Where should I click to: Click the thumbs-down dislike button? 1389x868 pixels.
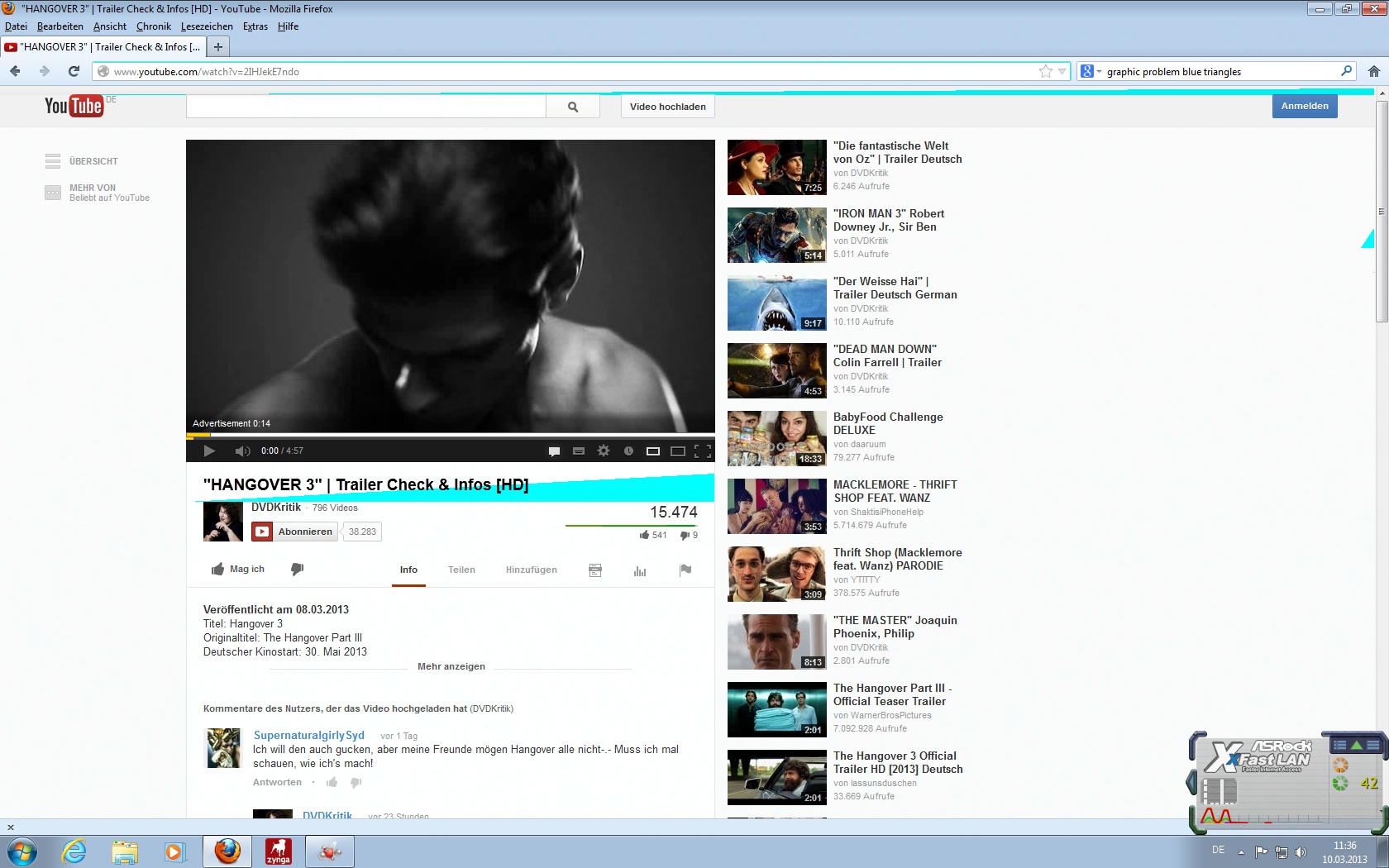(298, 569)
